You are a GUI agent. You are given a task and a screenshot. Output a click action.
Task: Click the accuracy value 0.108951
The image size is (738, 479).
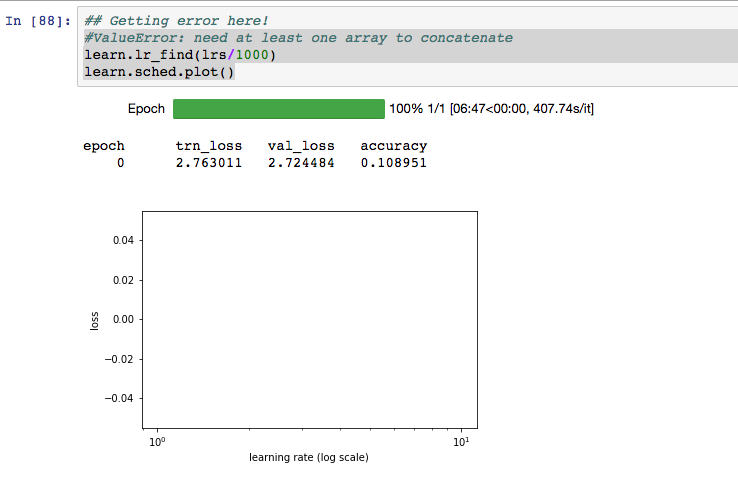[393, 162]
